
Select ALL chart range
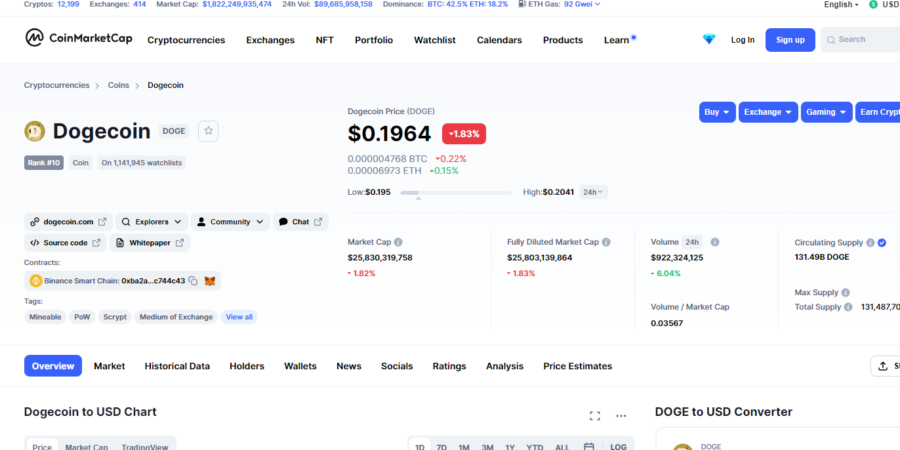(562, 447)
